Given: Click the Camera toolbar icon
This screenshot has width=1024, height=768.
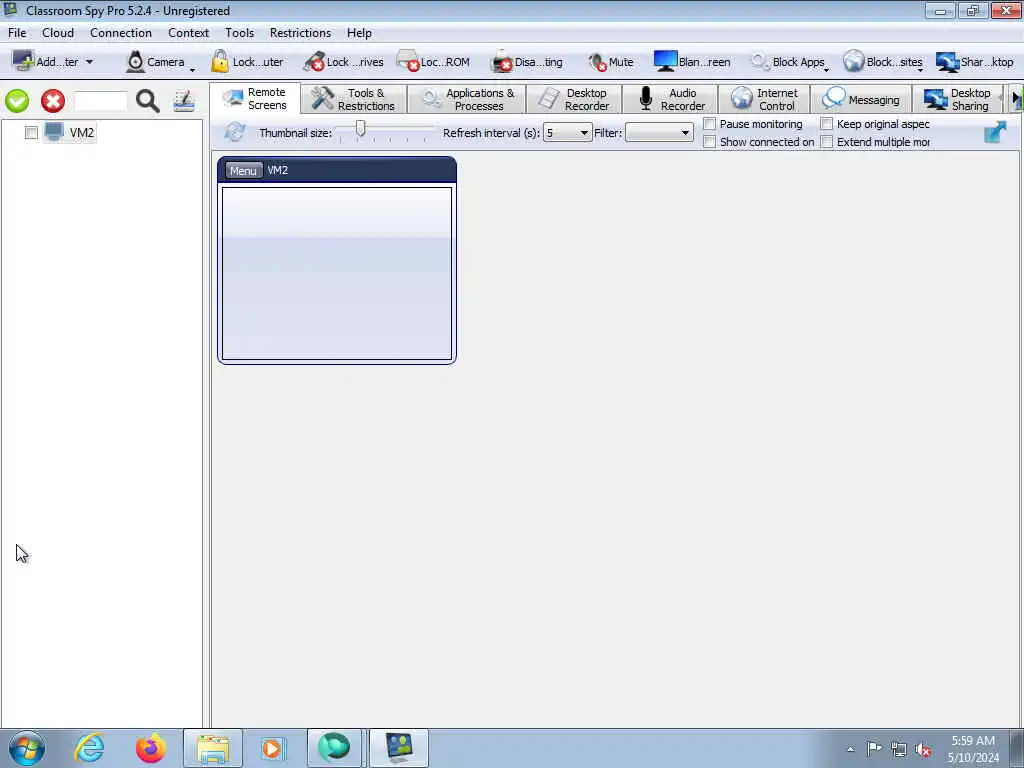Looking at the screenshot, I should [135, 61].
